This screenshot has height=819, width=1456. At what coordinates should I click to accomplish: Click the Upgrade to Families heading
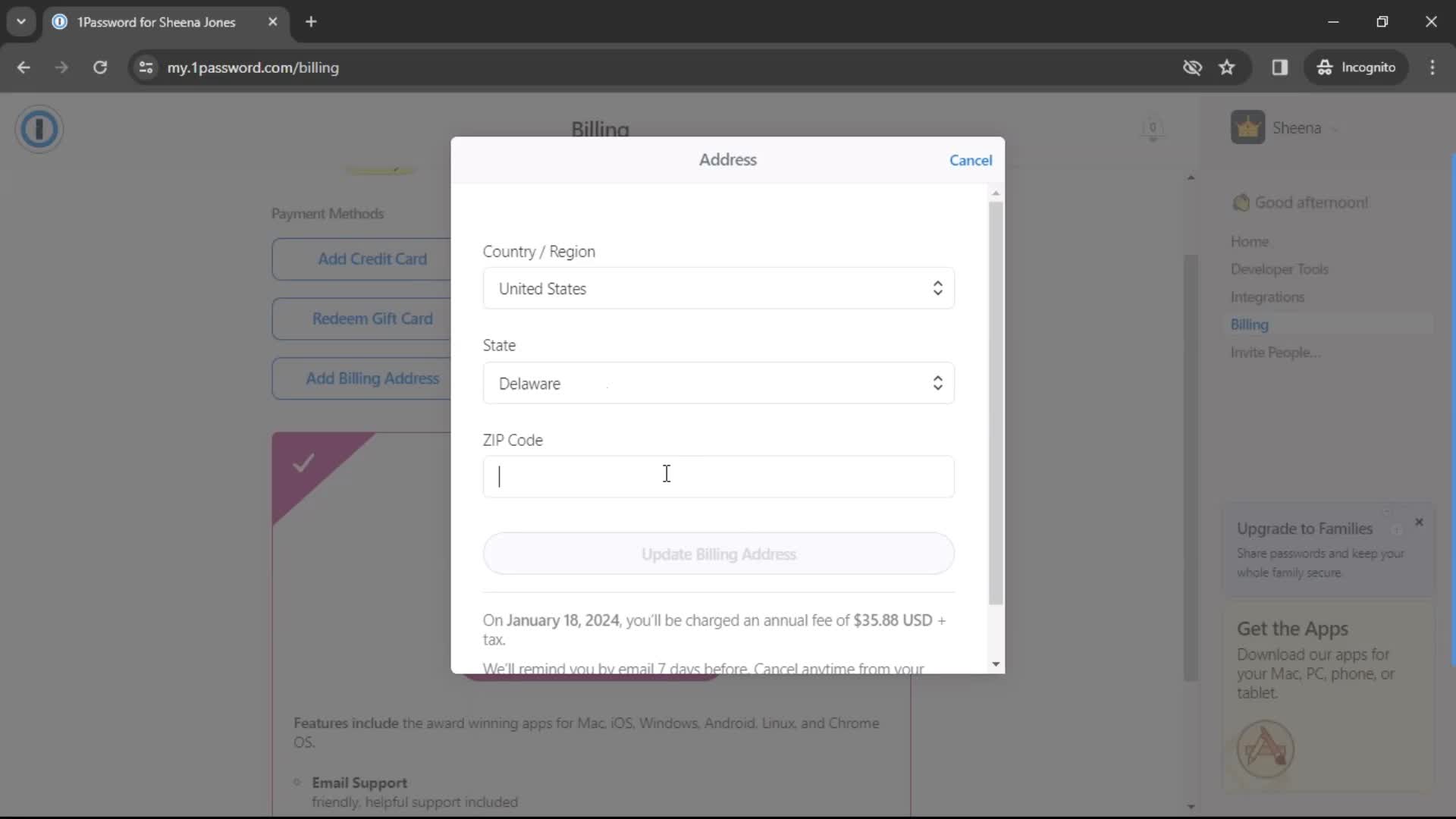[1304, 529]
